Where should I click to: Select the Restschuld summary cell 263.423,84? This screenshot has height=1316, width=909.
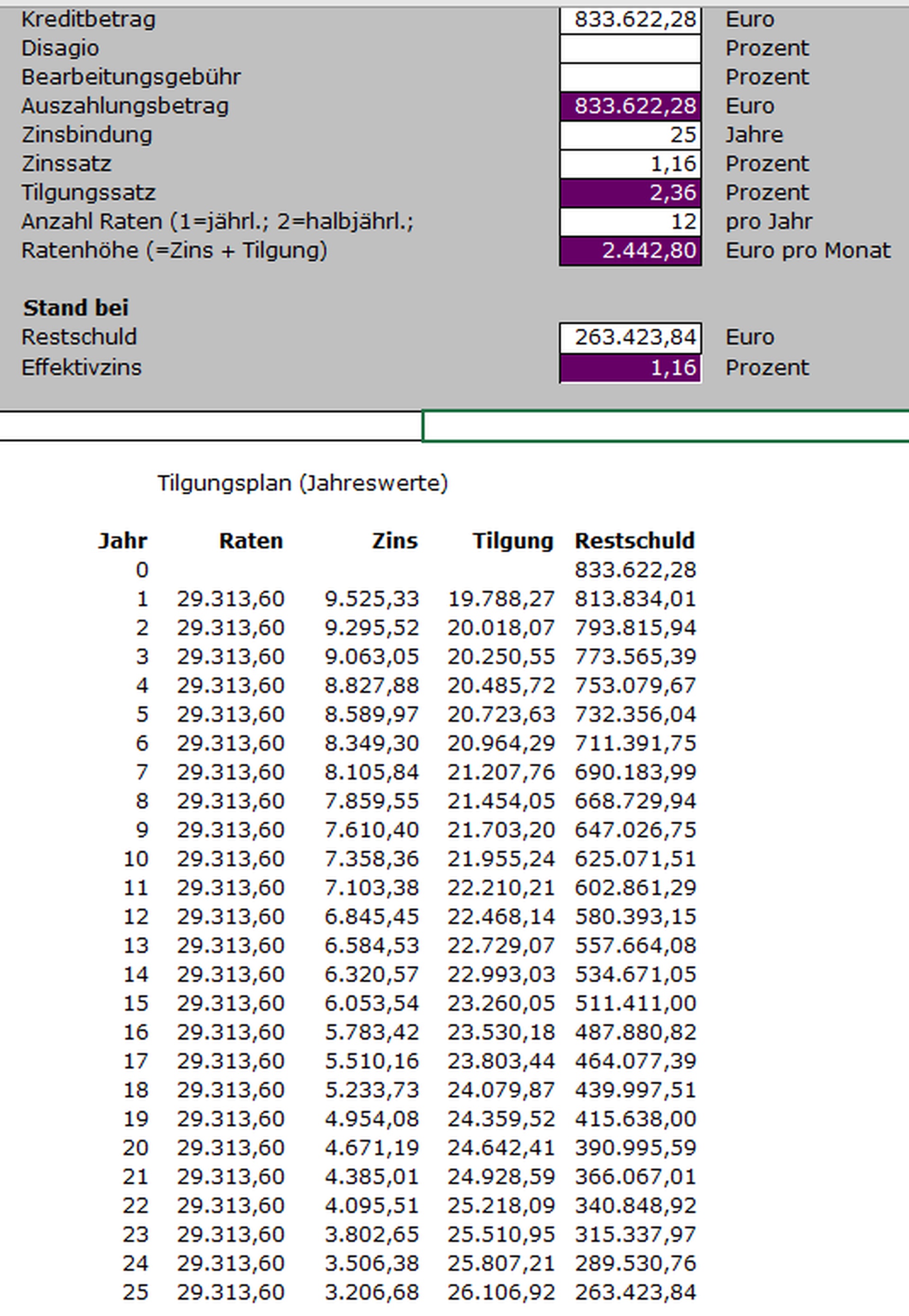[x=630, y=337]
